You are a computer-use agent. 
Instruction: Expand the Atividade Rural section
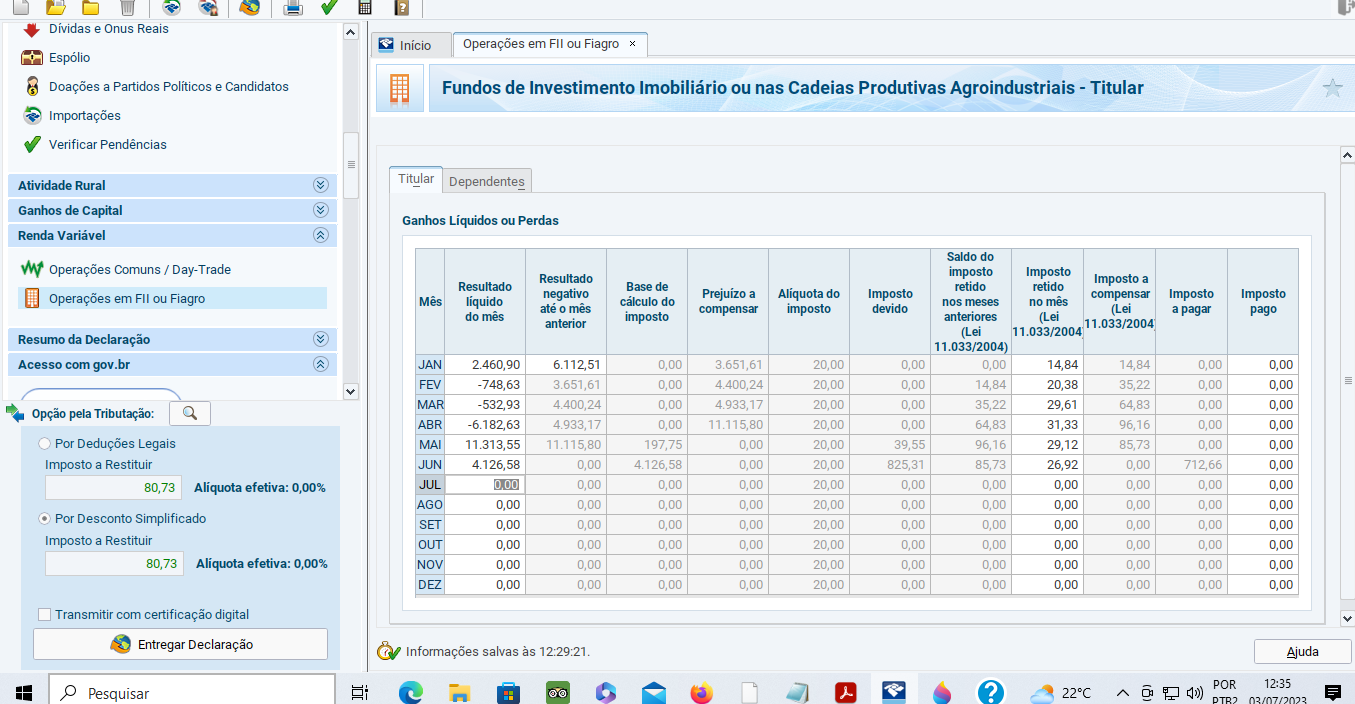[x=320, y=185]
